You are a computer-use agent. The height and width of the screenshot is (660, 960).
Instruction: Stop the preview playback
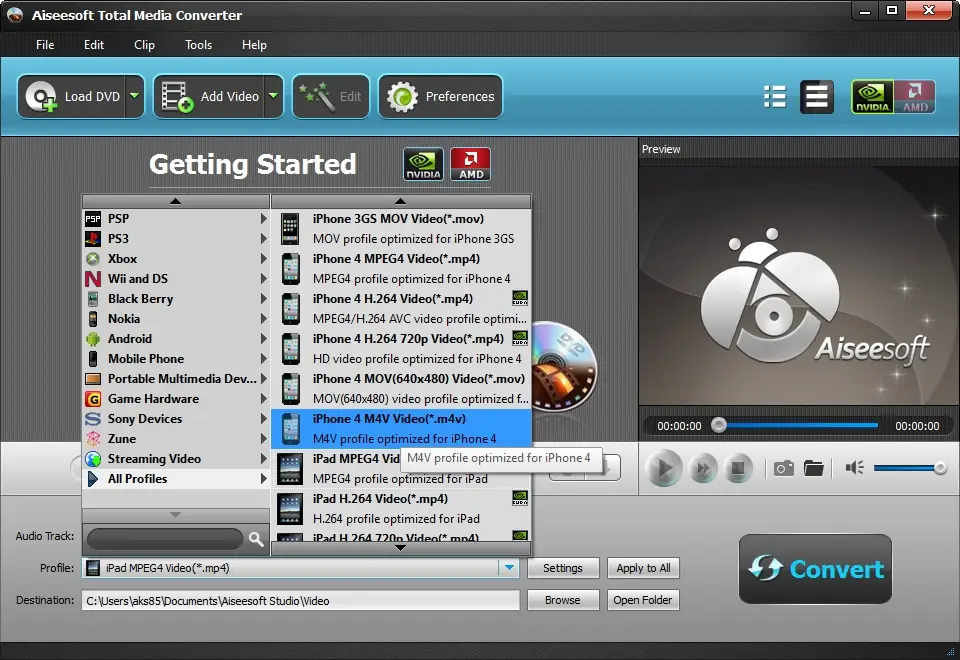pos(738,469)
